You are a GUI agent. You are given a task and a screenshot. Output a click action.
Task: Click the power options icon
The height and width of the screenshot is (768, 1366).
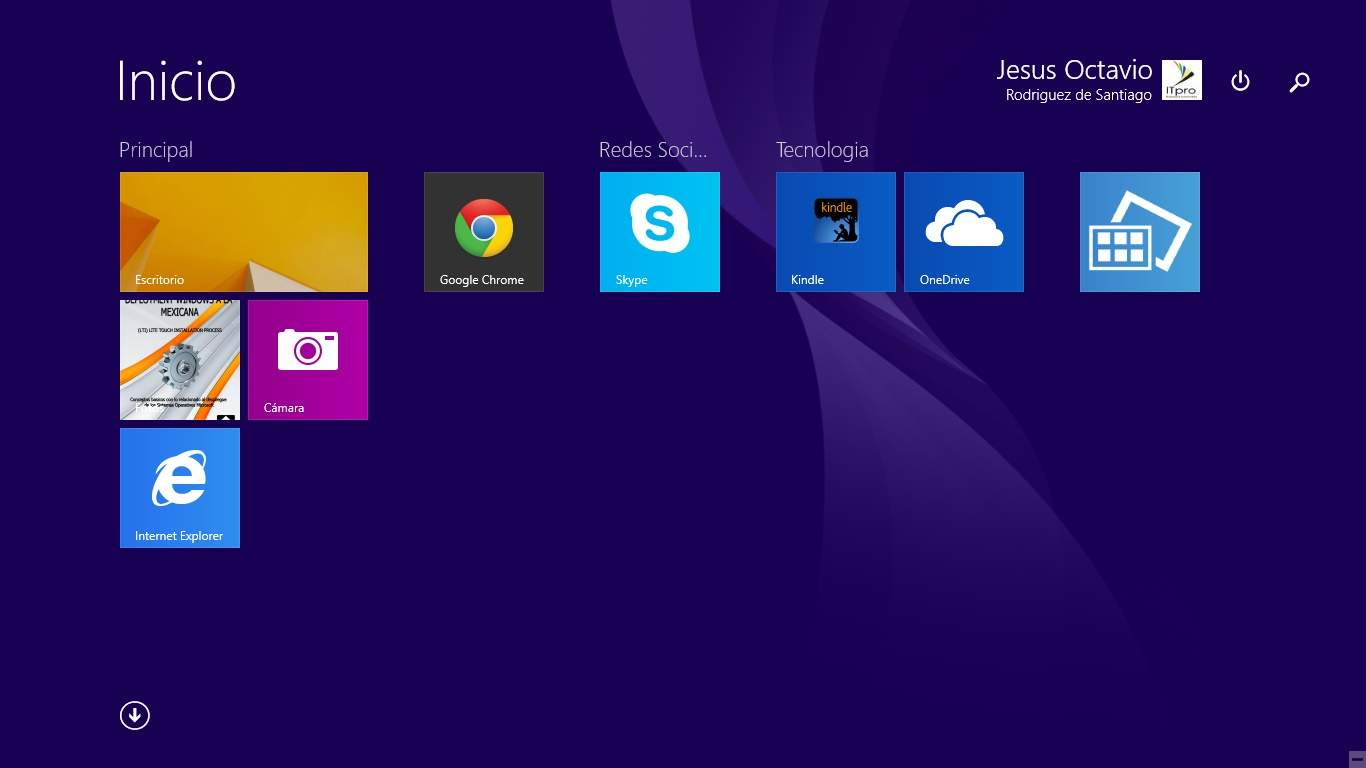[1240, 81]
